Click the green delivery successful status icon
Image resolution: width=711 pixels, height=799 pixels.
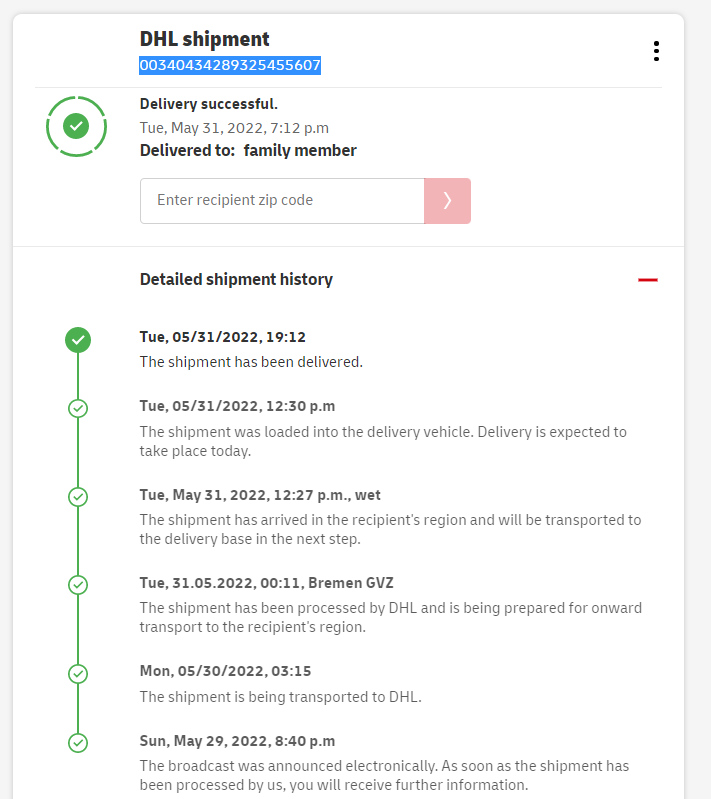[76, 126]
